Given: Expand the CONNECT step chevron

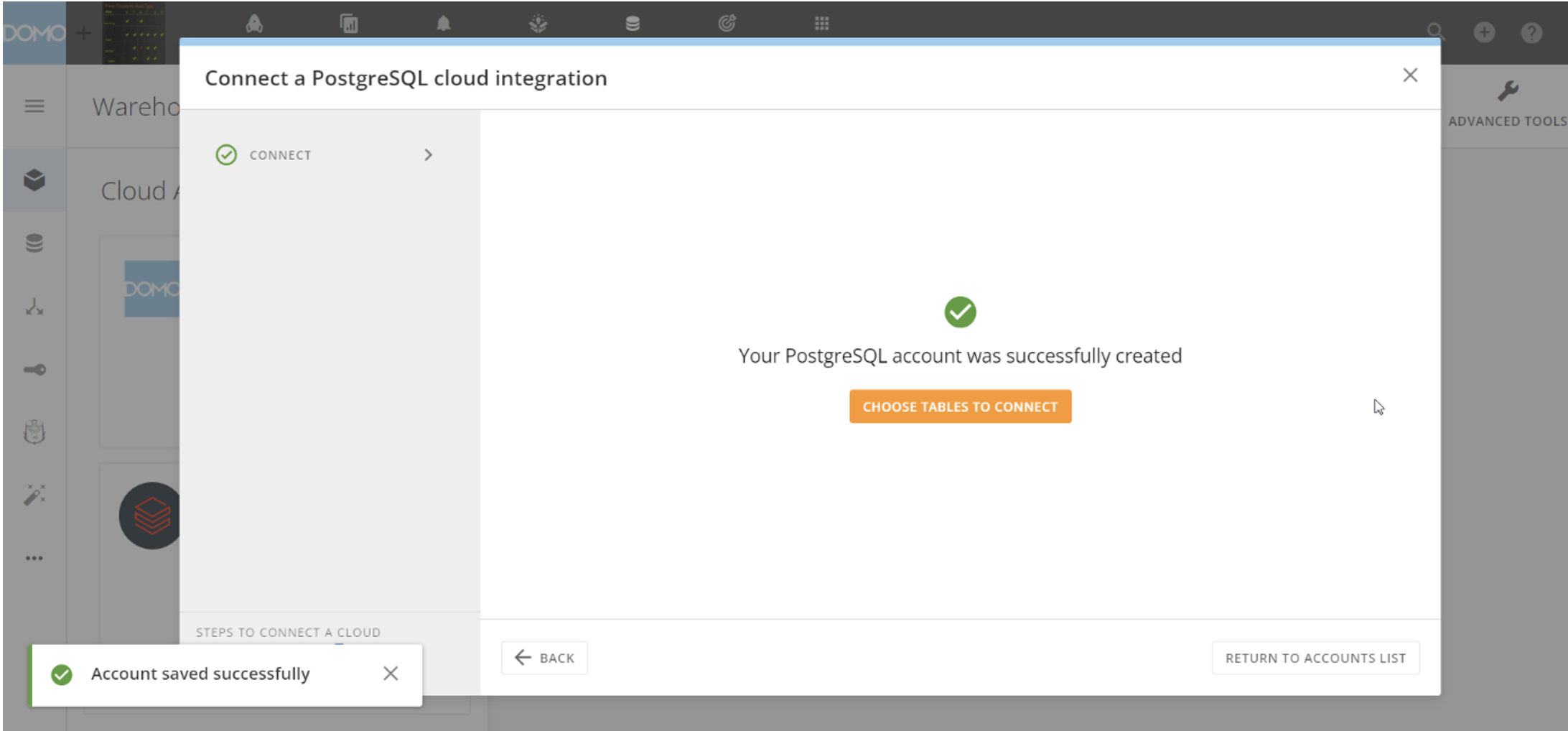Looking at the screenshot, I should [429, 154].
